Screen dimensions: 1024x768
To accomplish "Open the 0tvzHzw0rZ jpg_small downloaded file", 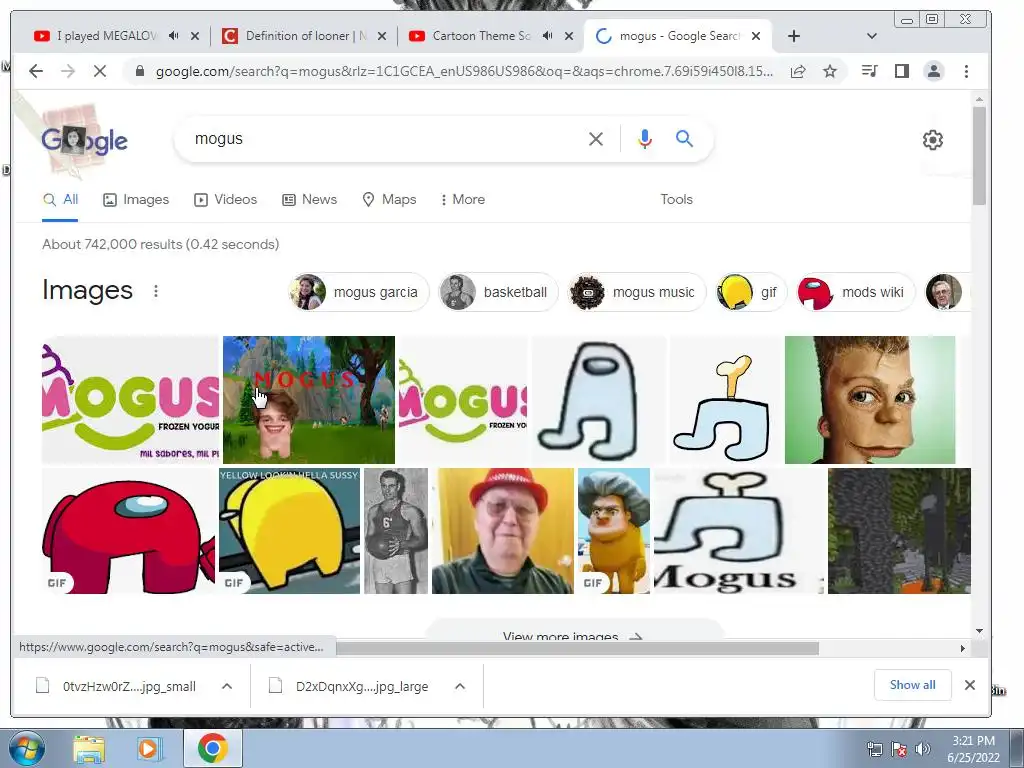I will [118, 686].
